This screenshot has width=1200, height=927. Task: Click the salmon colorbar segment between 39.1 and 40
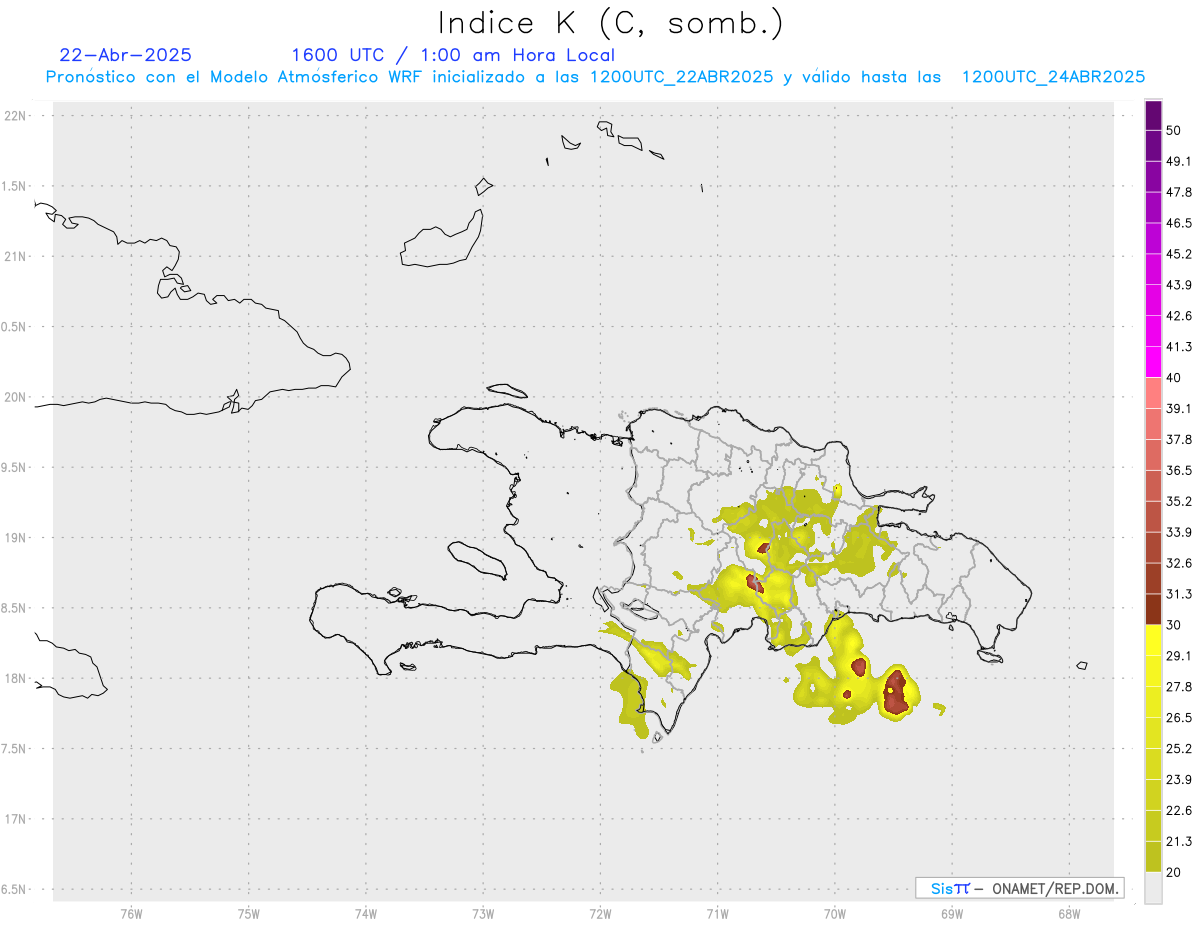[x=1153, y=393]
